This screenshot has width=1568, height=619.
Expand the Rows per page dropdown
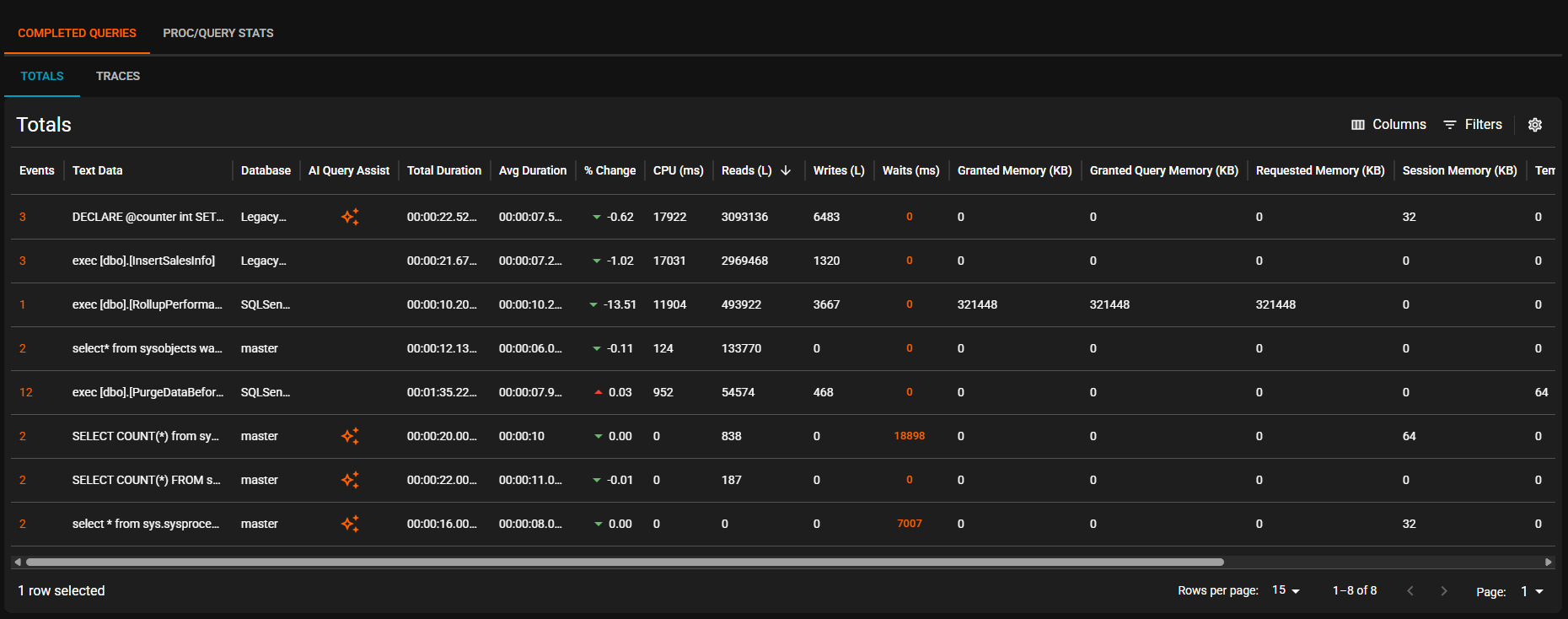1286,590
